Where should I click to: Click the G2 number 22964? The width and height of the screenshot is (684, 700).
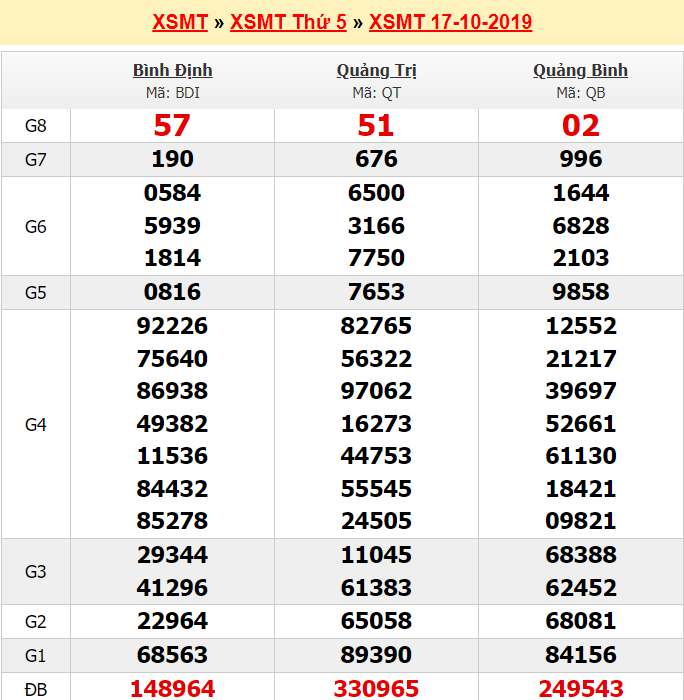click(172, 621)
